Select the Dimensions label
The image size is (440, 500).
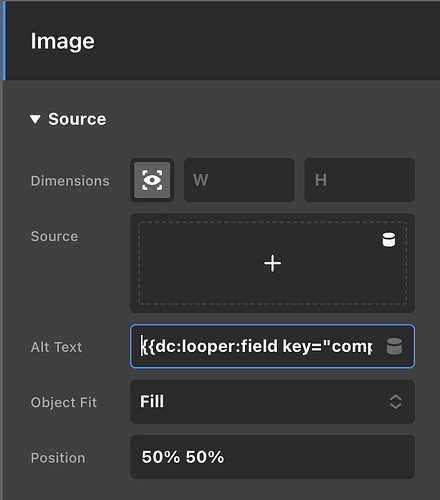70,181
